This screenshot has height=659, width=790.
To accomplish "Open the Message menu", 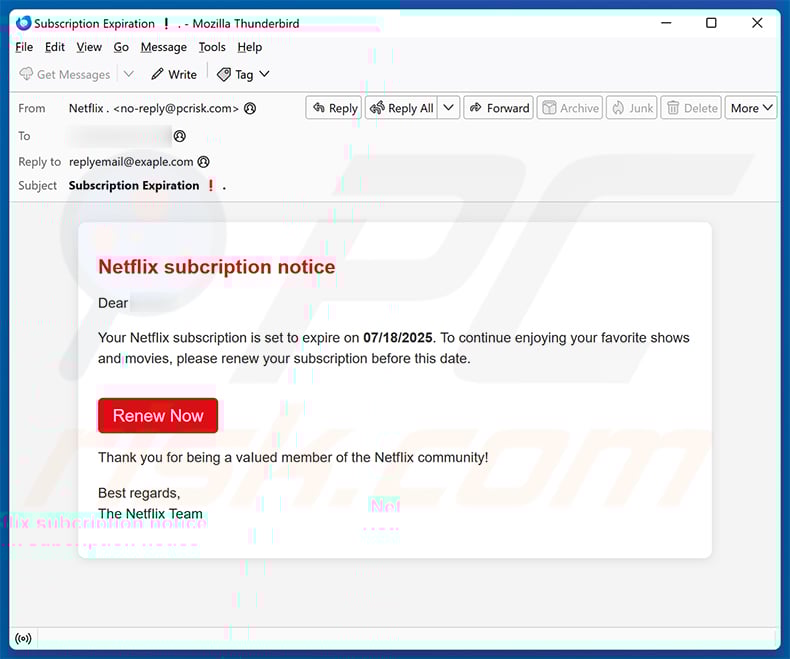I will [x=164, y=47].
